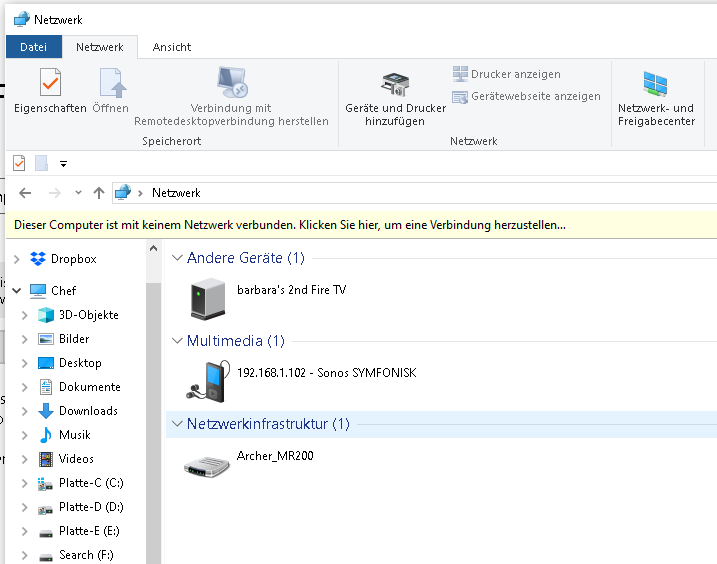Open the Bilder folder
Image resolution: width=717 pixels, height=564 pixels.
coord(64,339)
